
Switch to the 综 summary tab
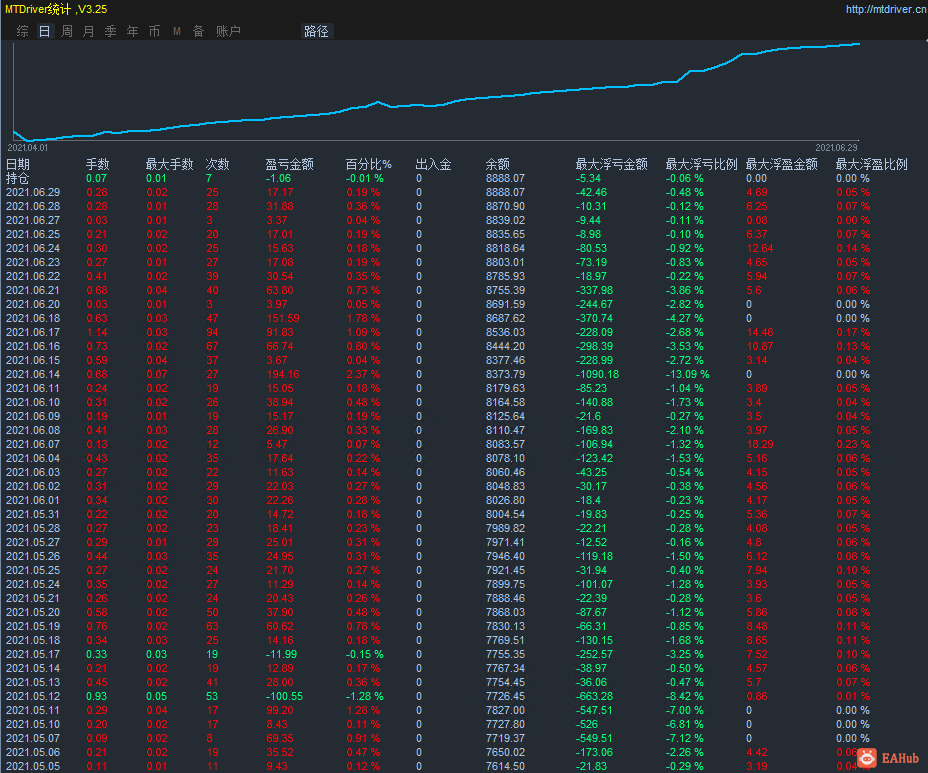click(22, 31)
